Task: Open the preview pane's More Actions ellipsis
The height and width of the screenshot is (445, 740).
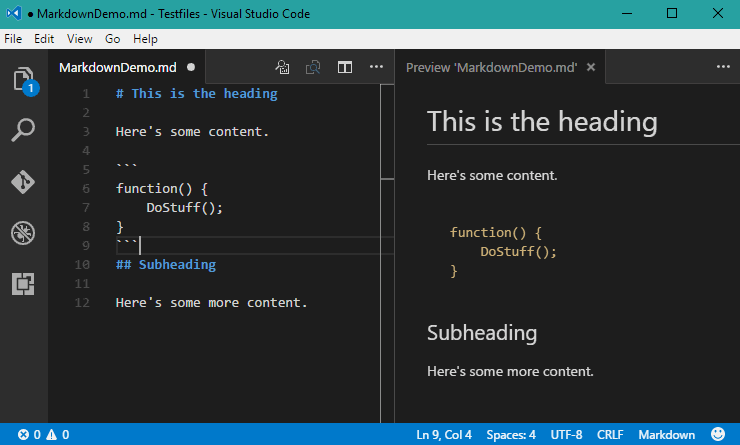Action: pyautogui.click(x=723, y=67)
